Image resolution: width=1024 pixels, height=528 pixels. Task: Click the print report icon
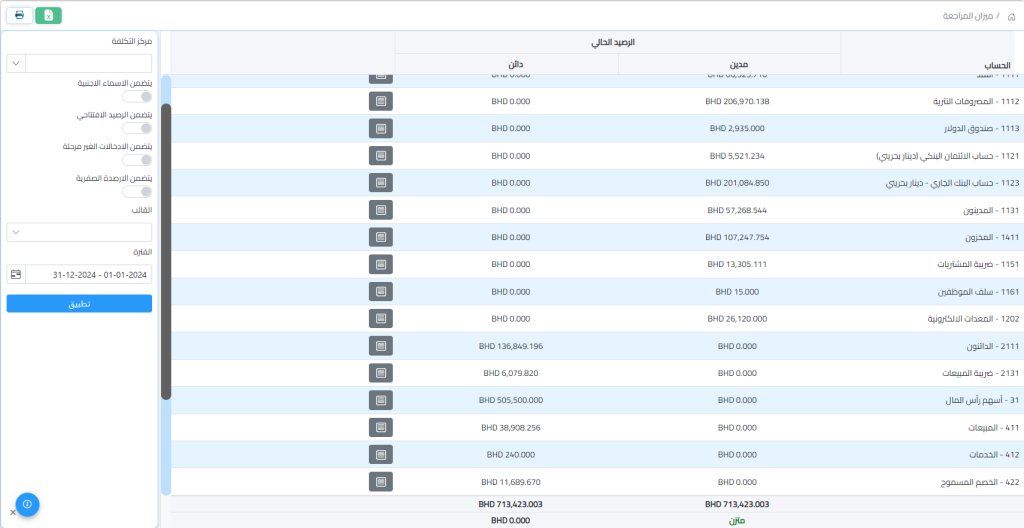click(19, 15)
